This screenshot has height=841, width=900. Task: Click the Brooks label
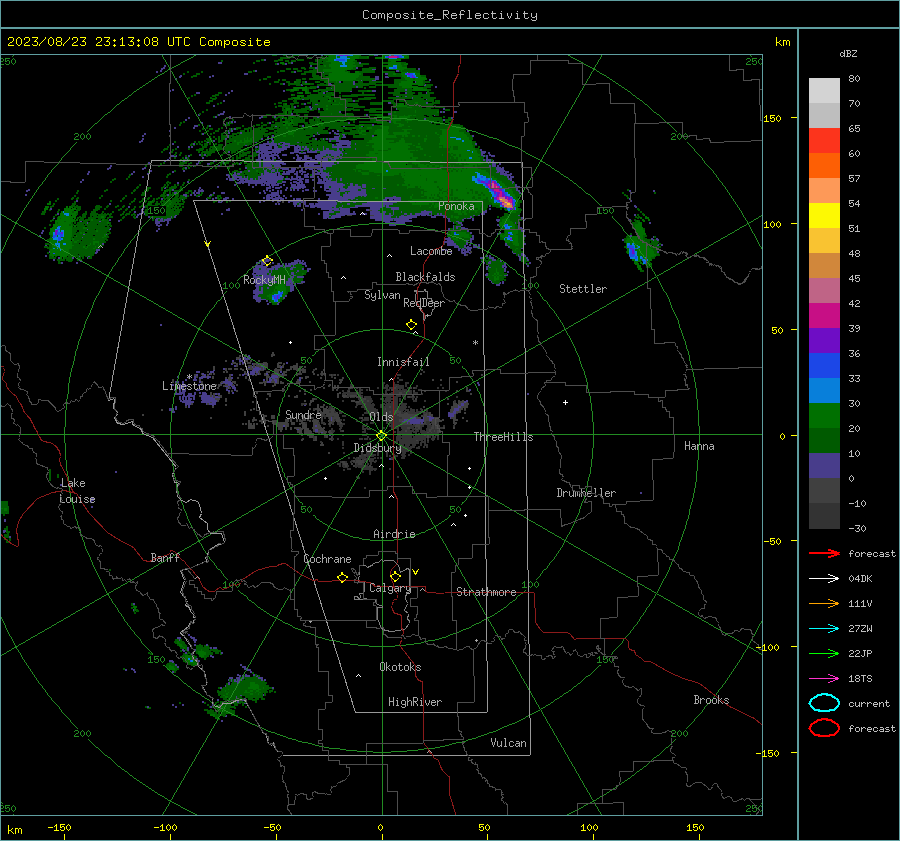[711, 700]
